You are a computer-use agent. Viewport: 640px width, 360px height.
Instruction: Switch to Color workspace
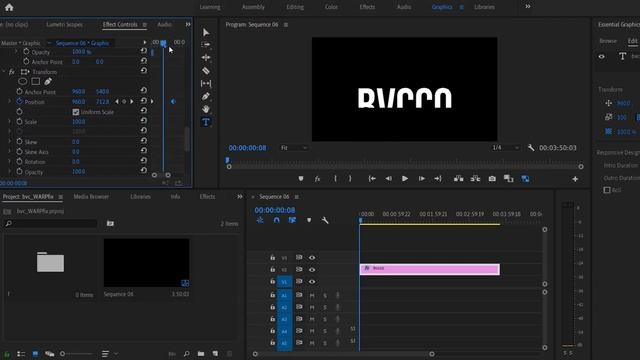click(331, 7)
